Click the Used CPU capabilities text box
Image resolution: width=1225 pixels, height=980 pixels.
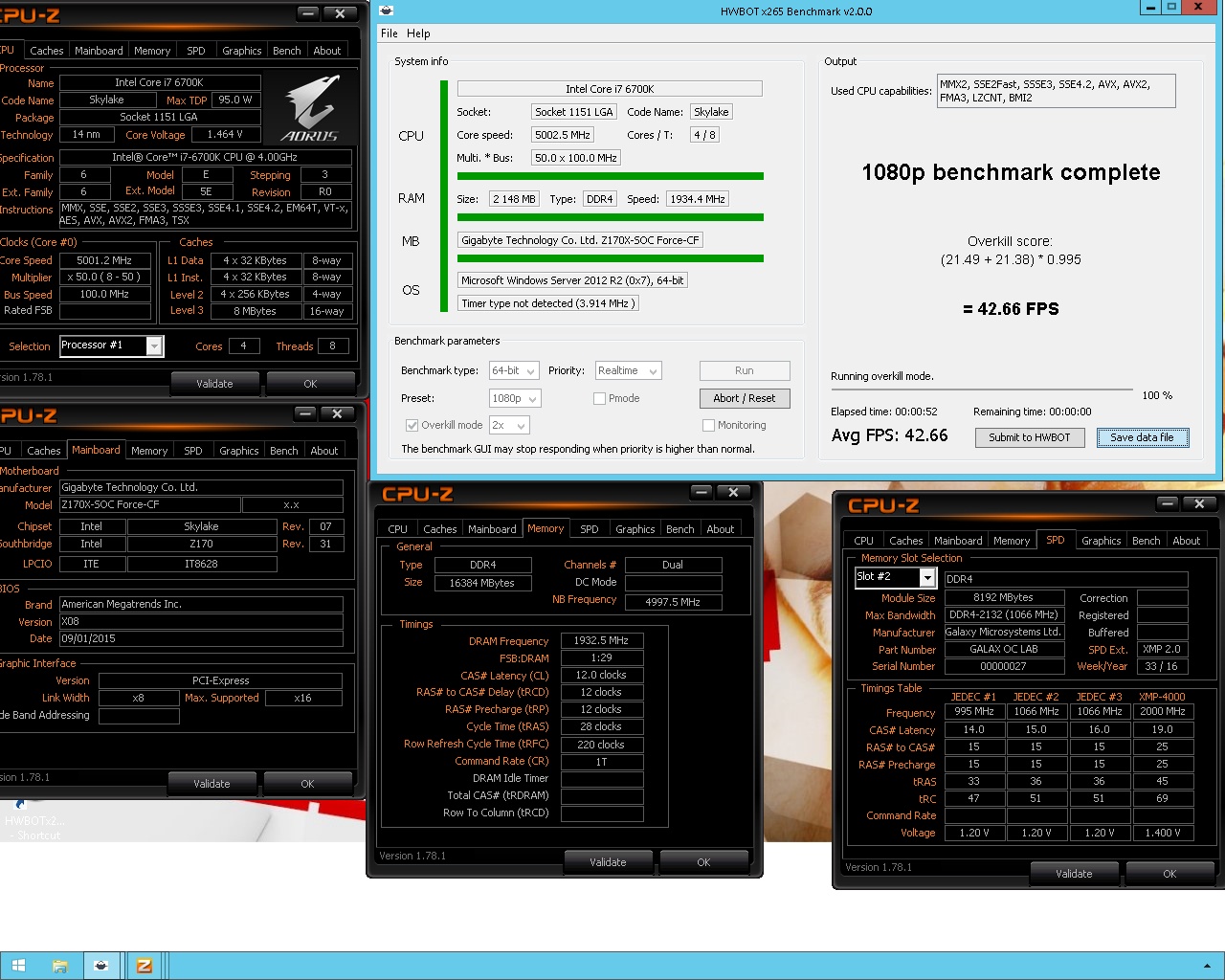[1056, 91]
